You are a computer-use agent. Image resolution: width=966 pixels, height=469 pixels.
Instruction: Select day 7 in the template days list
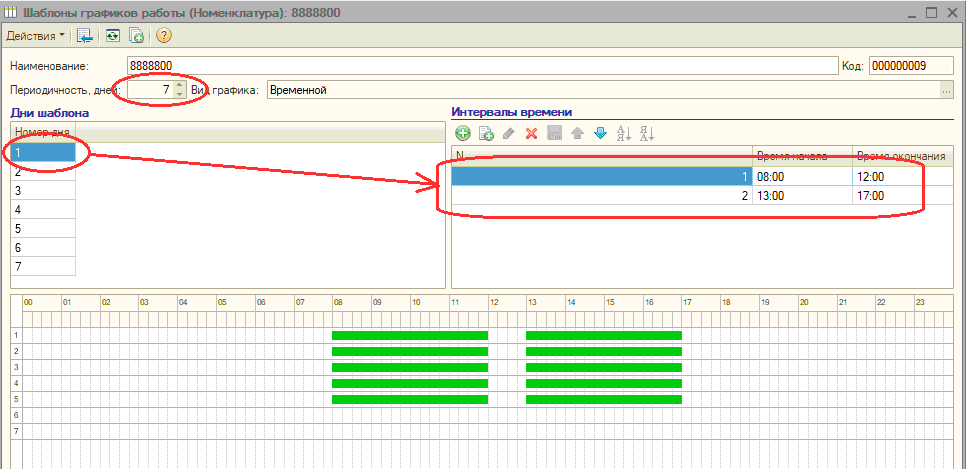click(42, 267)
